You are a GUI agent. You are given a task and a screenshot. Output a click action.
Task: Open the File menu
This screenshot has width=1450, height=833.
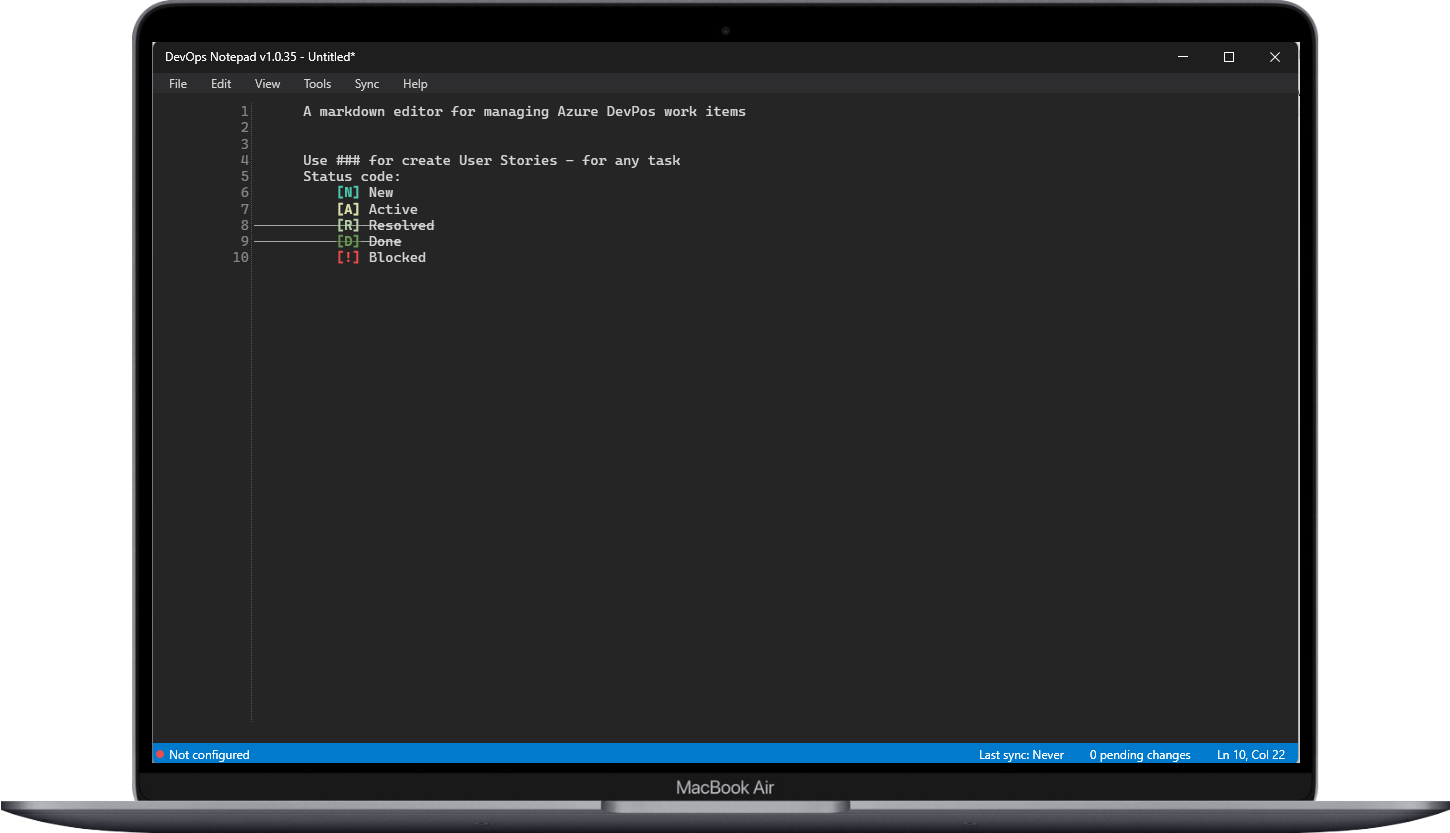(177, 83)
